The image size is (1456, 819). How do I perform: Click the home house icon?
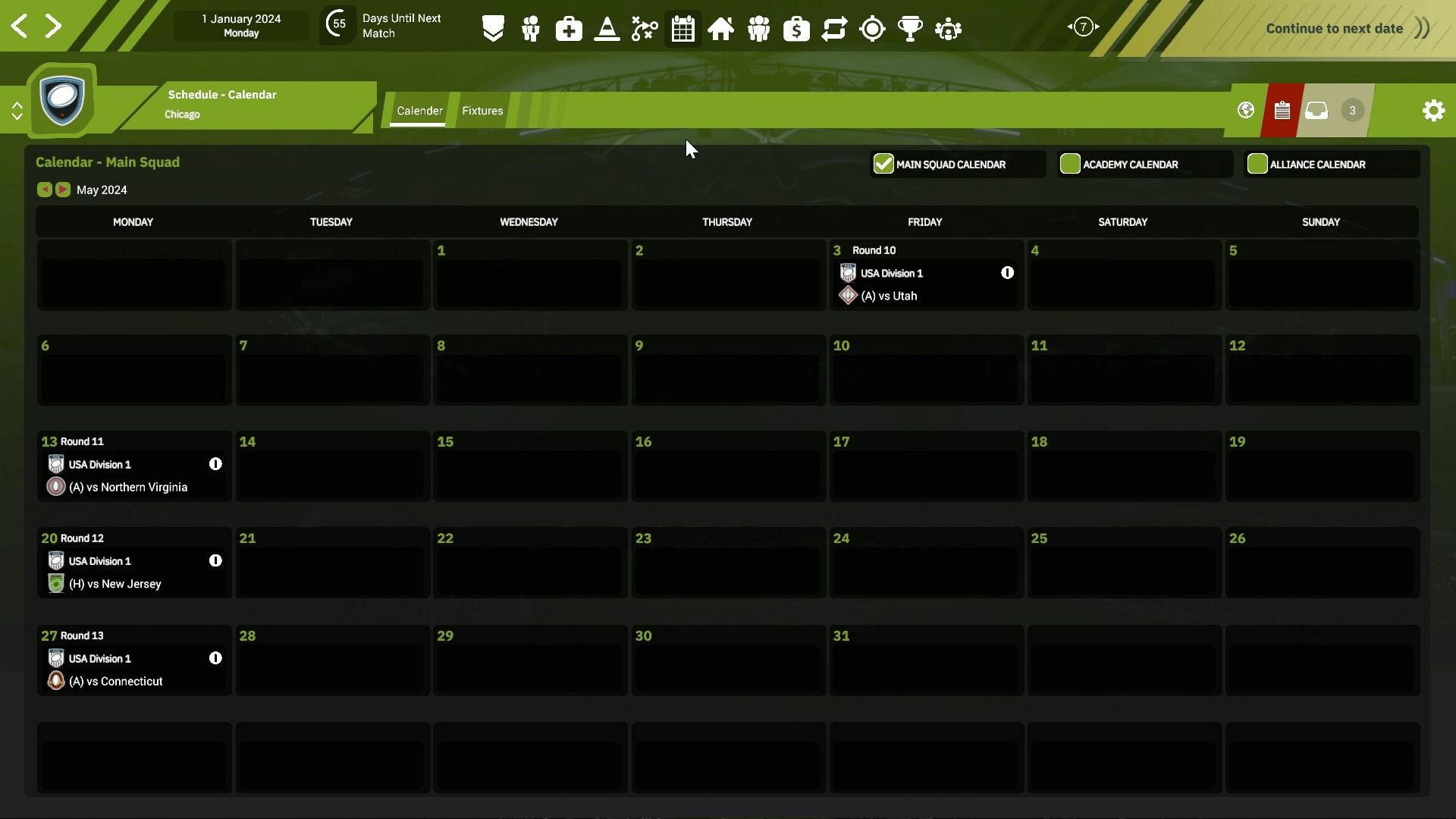click(x=720, y=29)
